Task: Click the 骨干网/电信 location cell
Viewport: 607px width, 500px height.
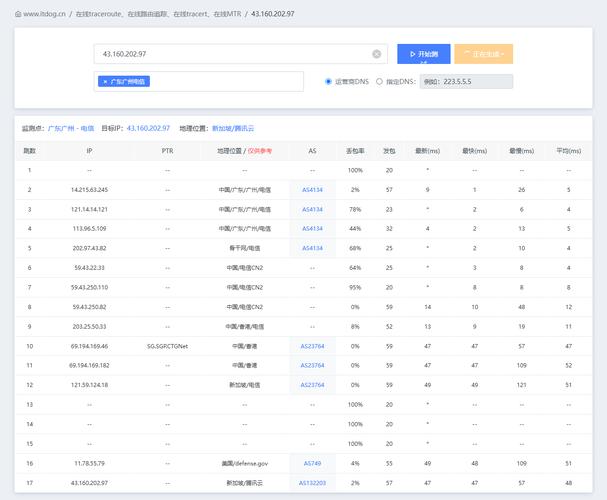Action: tap(245, 248)
